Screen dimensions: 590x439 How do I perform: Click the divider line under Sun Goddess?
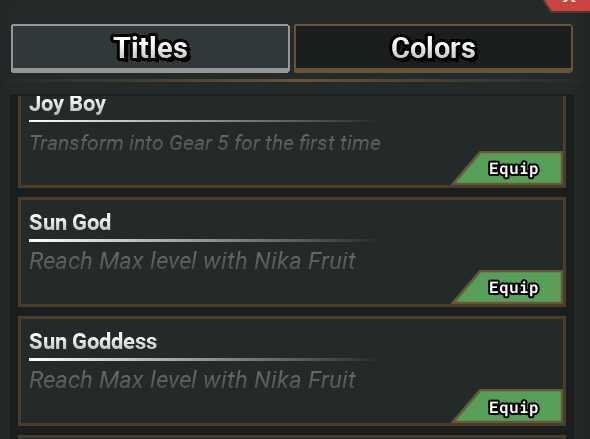click(202, 359)
